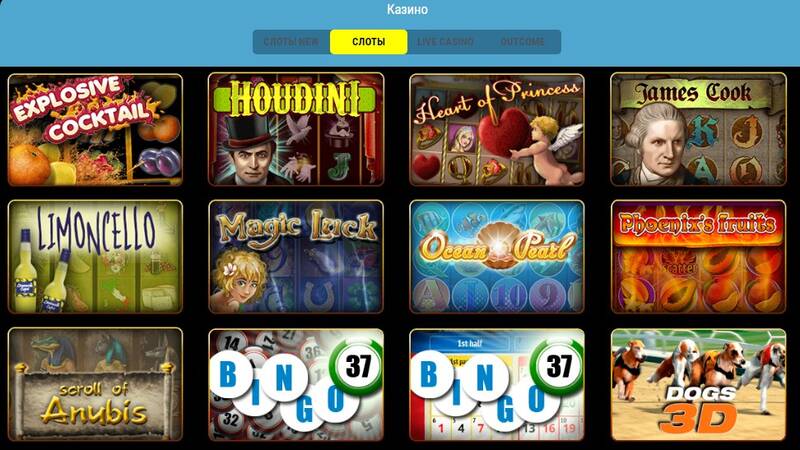Open the Explosive Cocktail slot game
The width and height of the screenshot is (800, 450).
(x=95, y=130)
